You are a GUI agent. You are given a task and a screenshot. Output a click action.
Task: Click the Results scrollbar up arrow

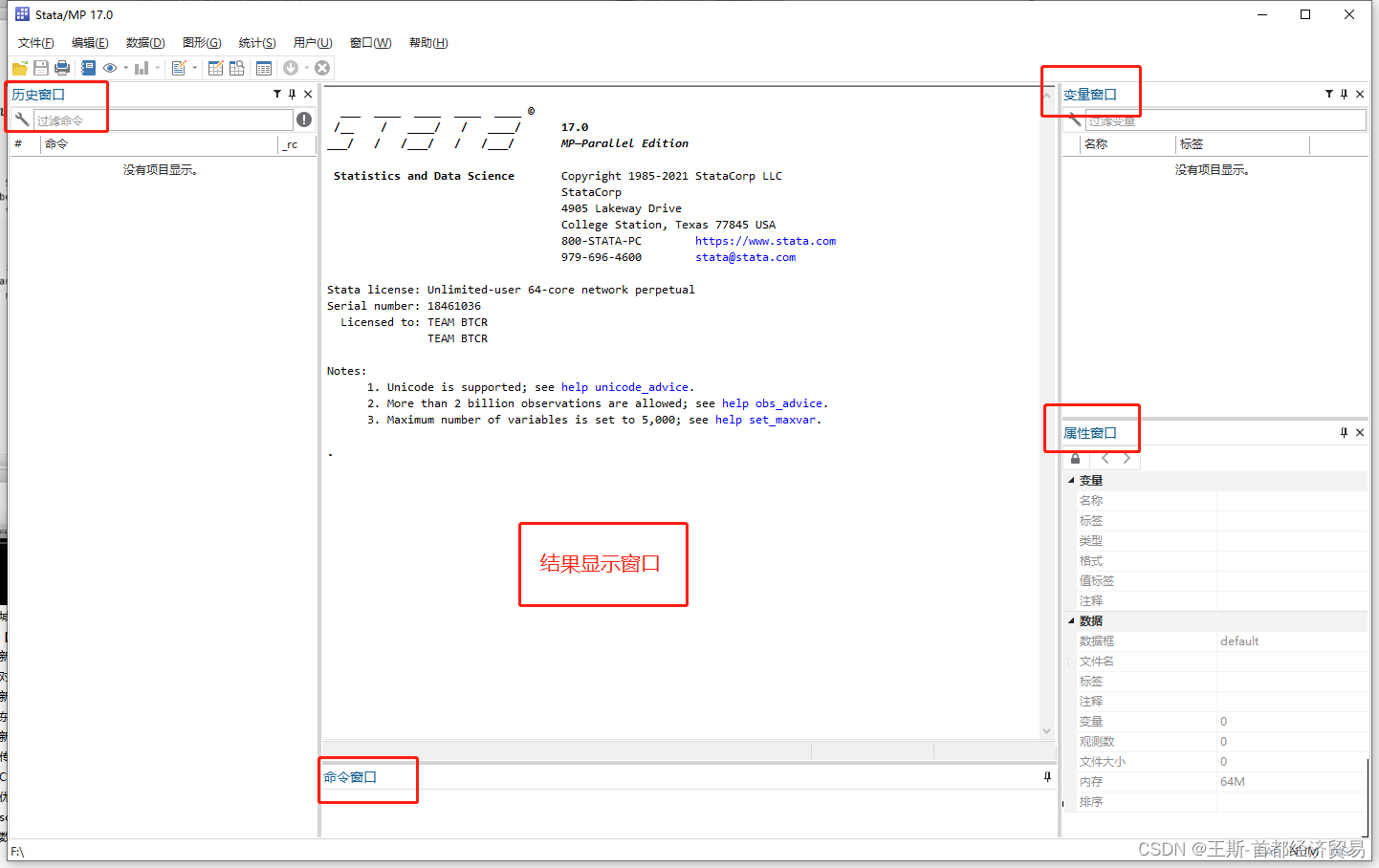coord(1046,96)
